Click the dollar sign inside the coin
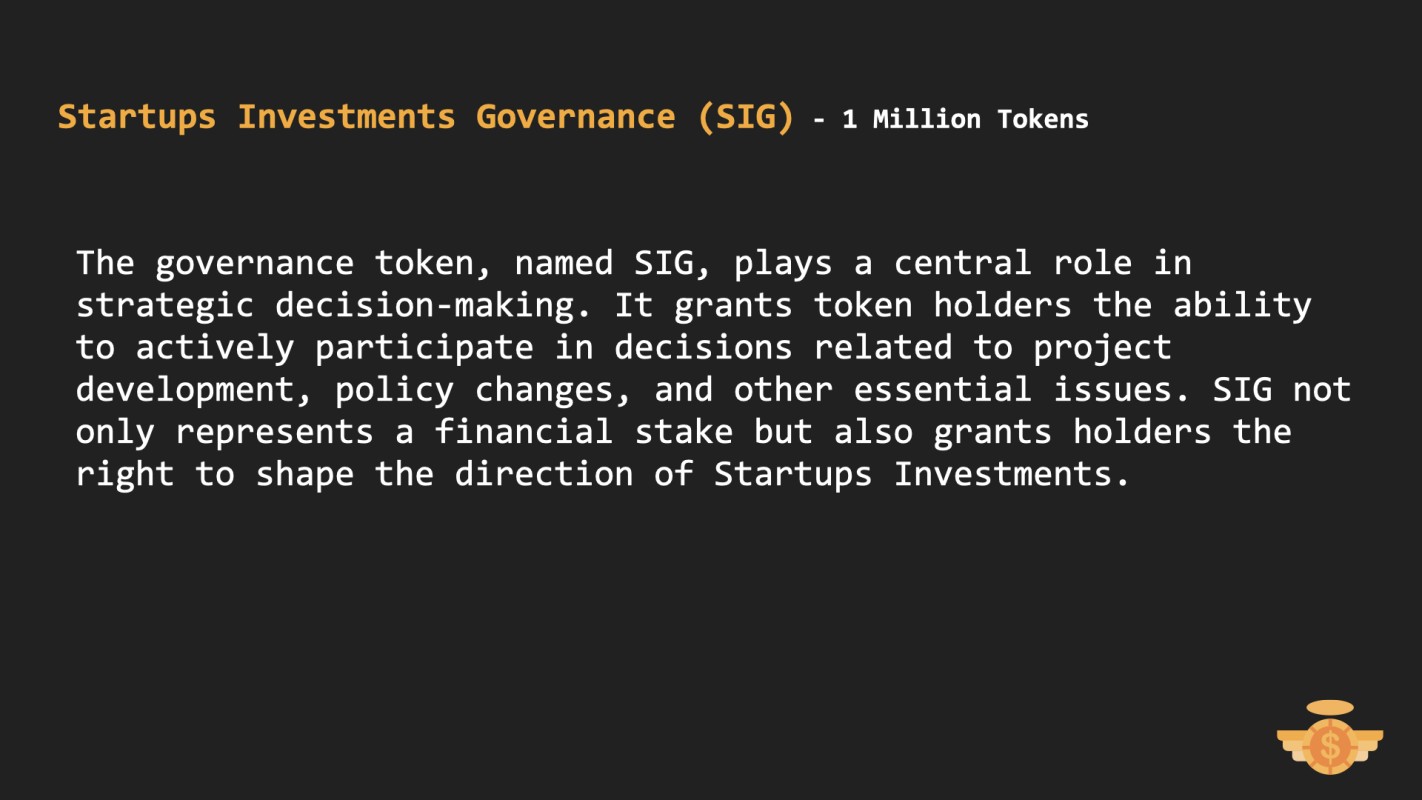 1330,746
